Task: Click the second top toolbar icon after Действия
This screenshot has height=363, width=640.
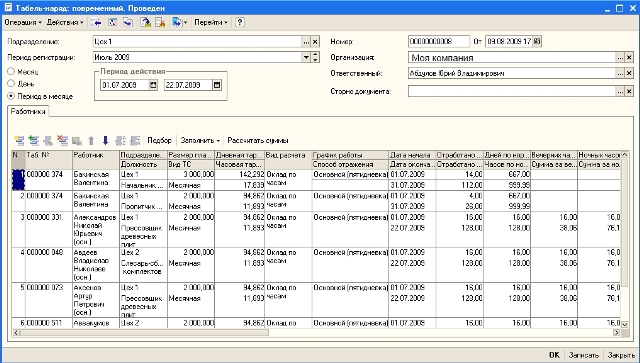Action: point(112,22)
